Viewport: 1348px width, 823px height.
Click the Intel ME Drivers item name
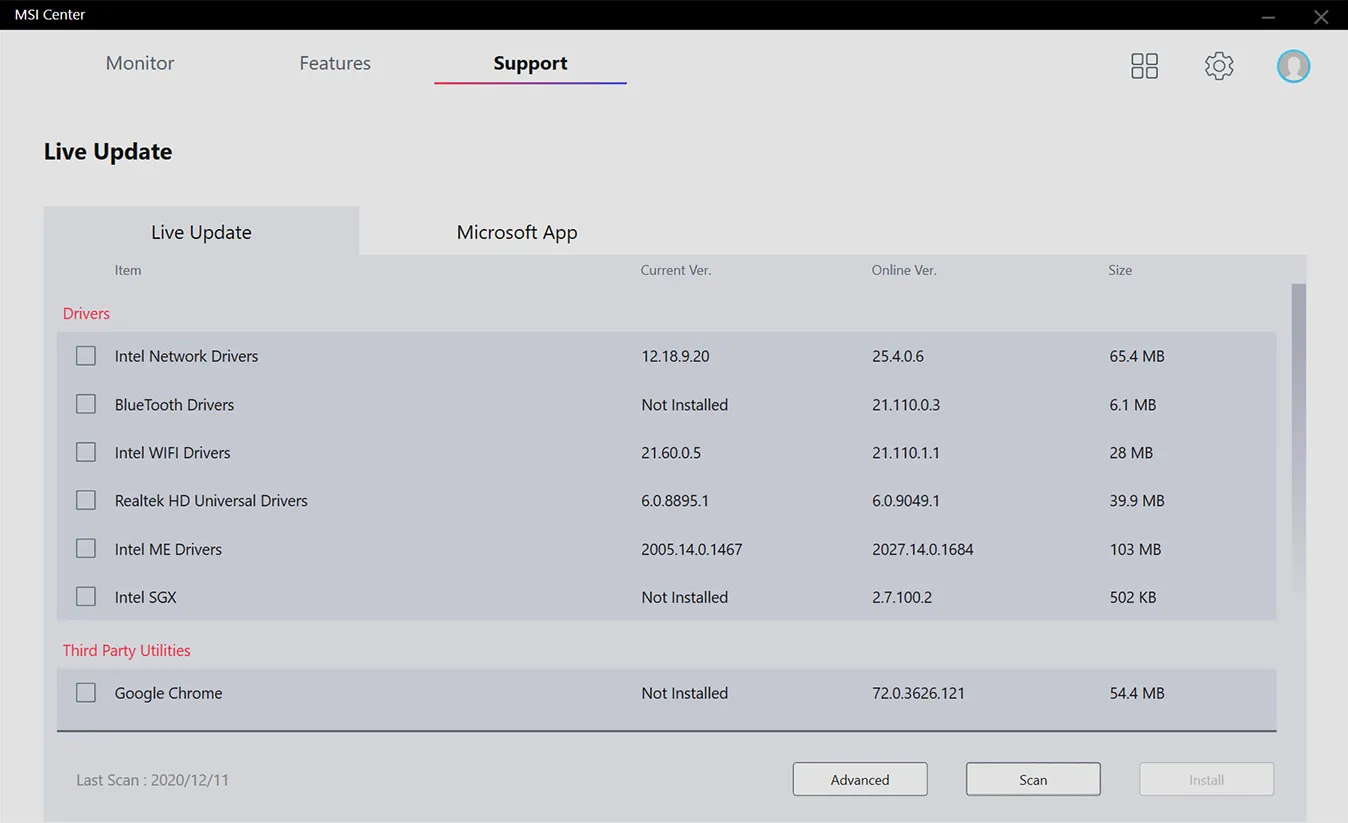[168, 549]
